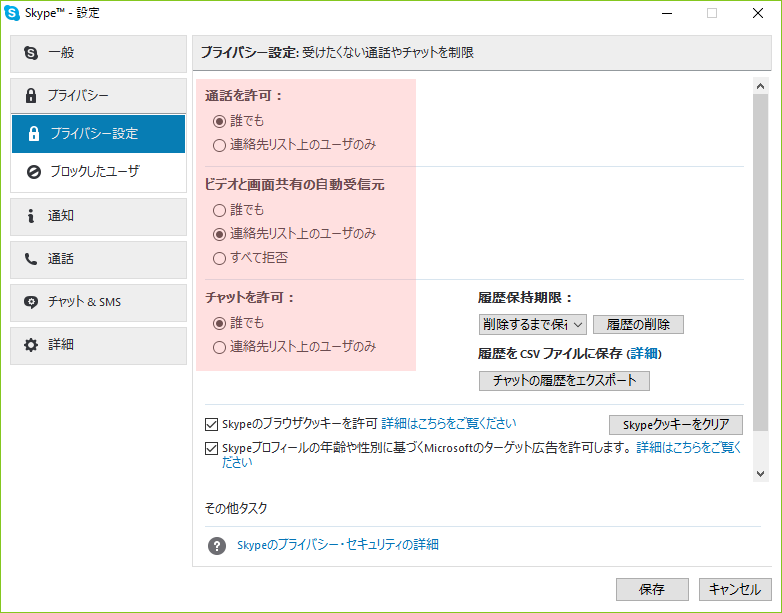Click the Skype icon beside 一般
Viewport: 782px width, 613px height.
[x=31, y=52]
